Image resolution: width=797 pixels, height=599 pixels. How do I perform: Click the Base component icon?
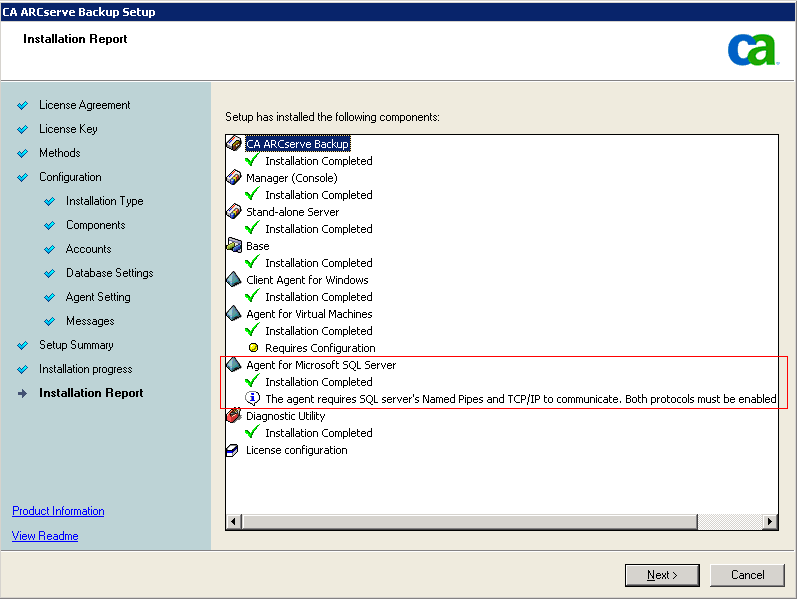pyautogui.click(x=234, y=246)
